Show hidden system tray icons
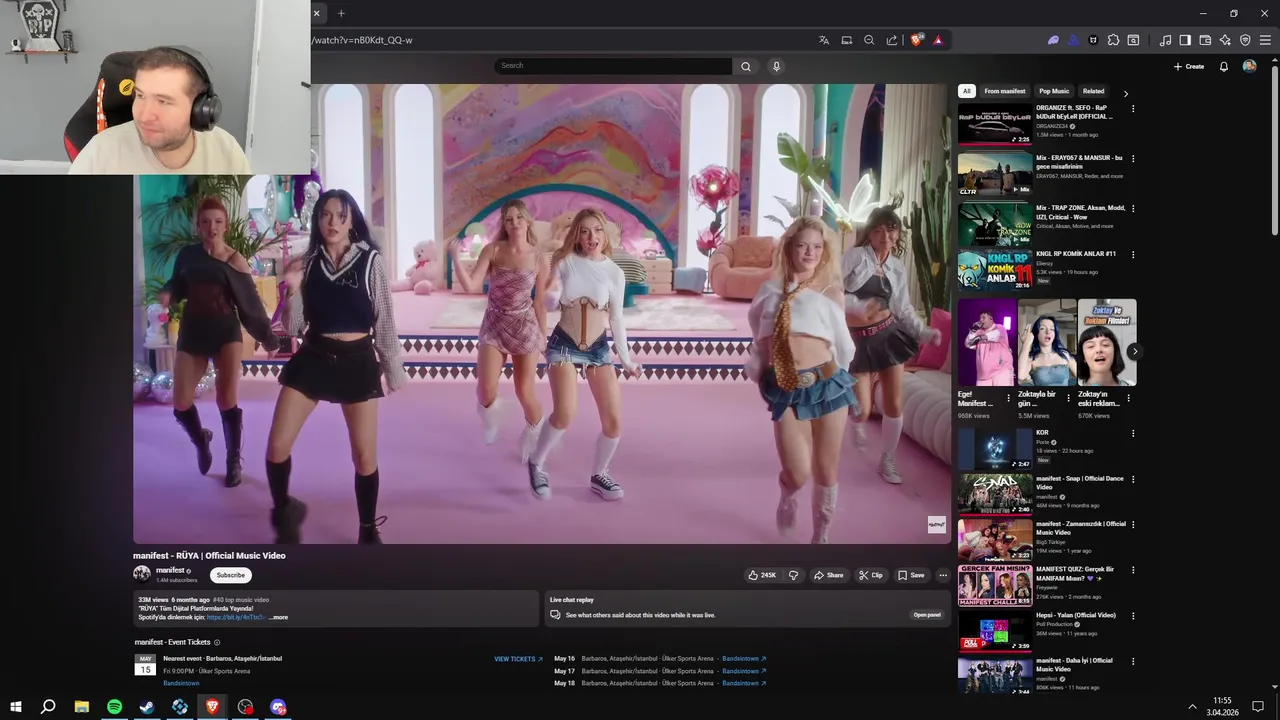 [x=1191, y=707]
